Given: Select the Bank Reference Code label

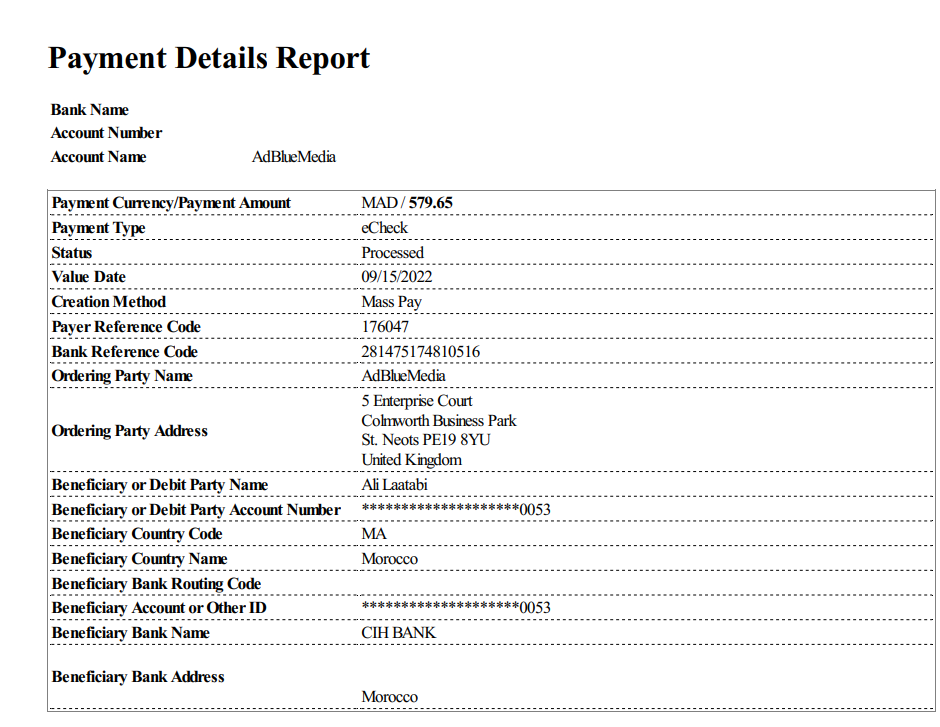Looking at the screenshot, I should [x=125, y=352].
